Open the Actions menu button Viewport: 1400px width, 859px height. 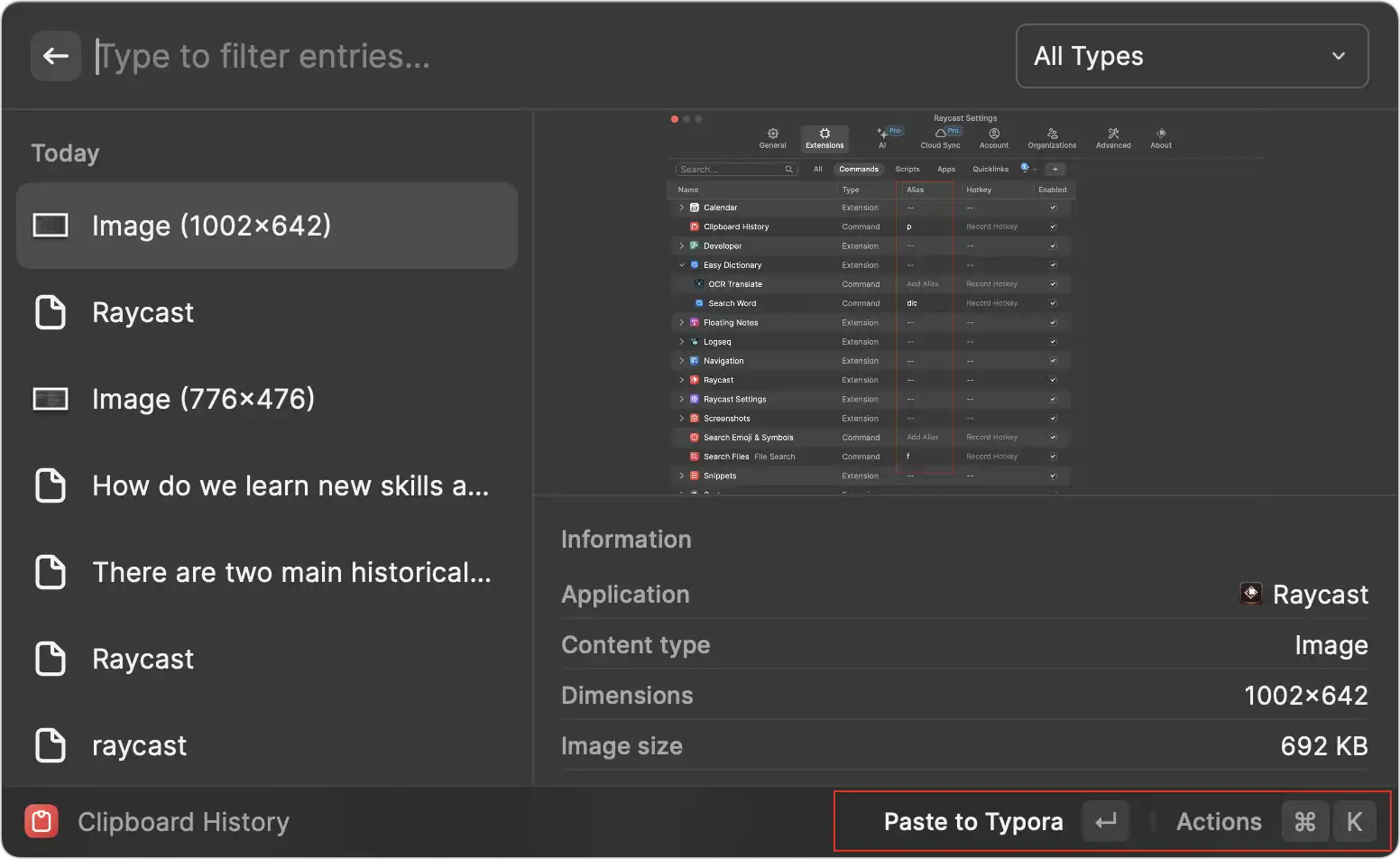coord(1219,821)
